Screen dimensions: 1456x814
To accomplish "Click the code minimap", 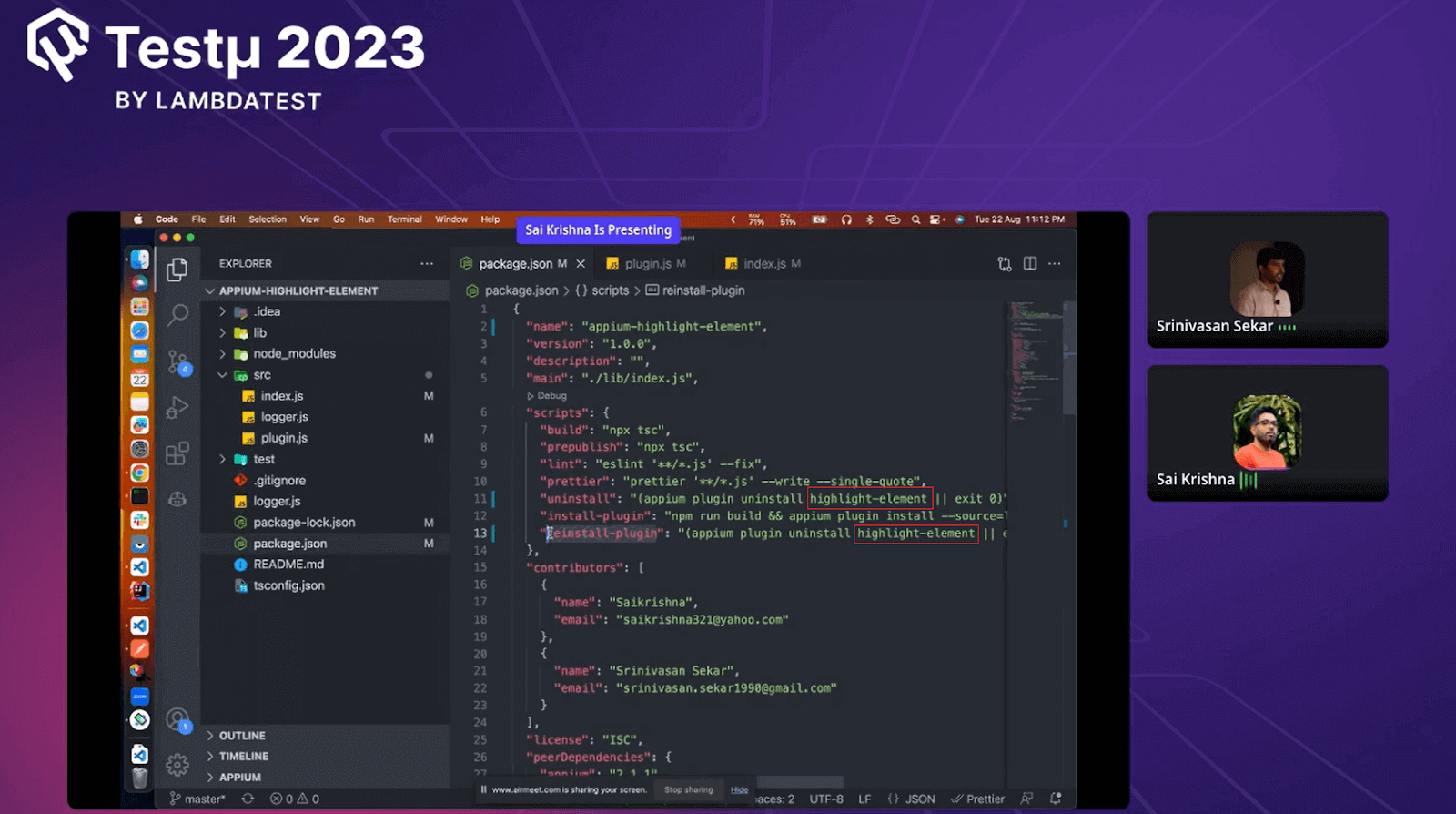I will (1035, 361).
